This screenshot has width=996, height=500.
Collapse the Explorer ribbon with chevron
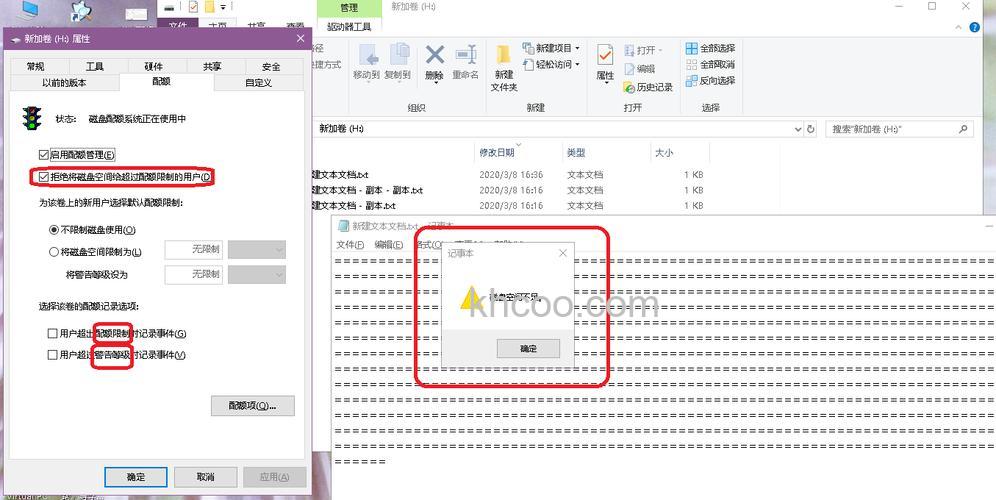pyautogui.click(x=959, y=27)
